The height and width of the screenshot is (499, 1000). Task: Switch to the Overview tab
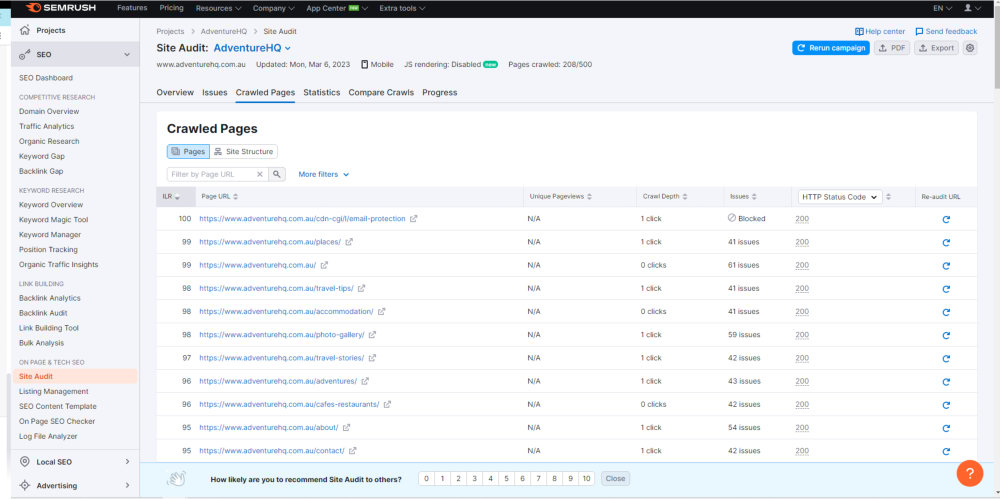(175, 93)
